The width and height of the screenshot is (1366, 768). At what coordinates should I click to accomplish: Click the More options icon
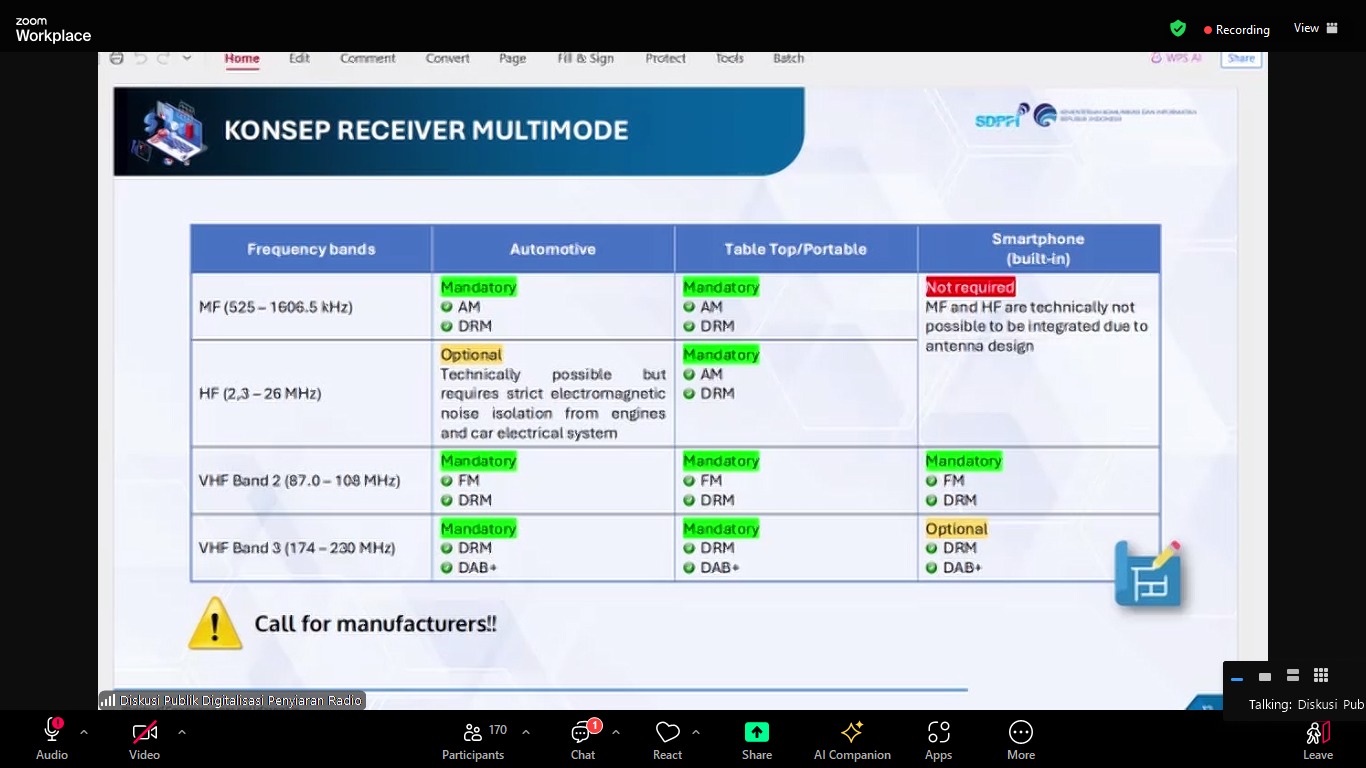coord(1020,741)
